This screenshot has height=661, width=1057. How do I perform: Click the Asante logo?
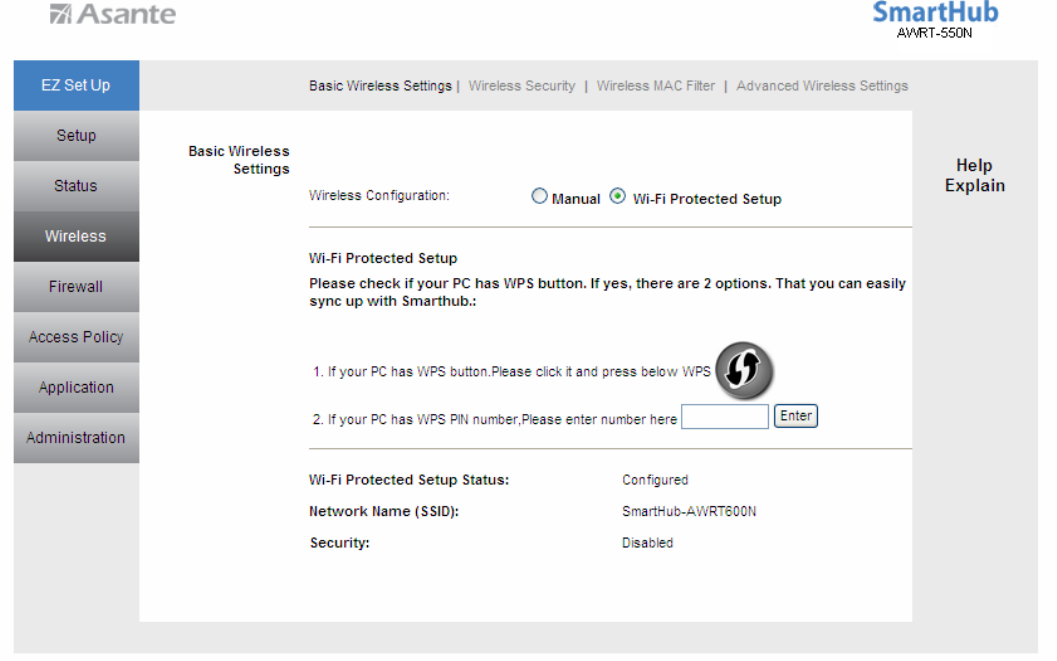[113, 13]
